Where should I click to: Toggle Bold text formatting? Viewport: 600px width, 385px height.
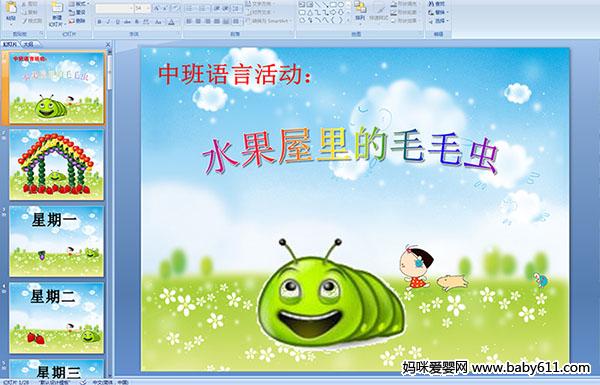tap(99, 22)
